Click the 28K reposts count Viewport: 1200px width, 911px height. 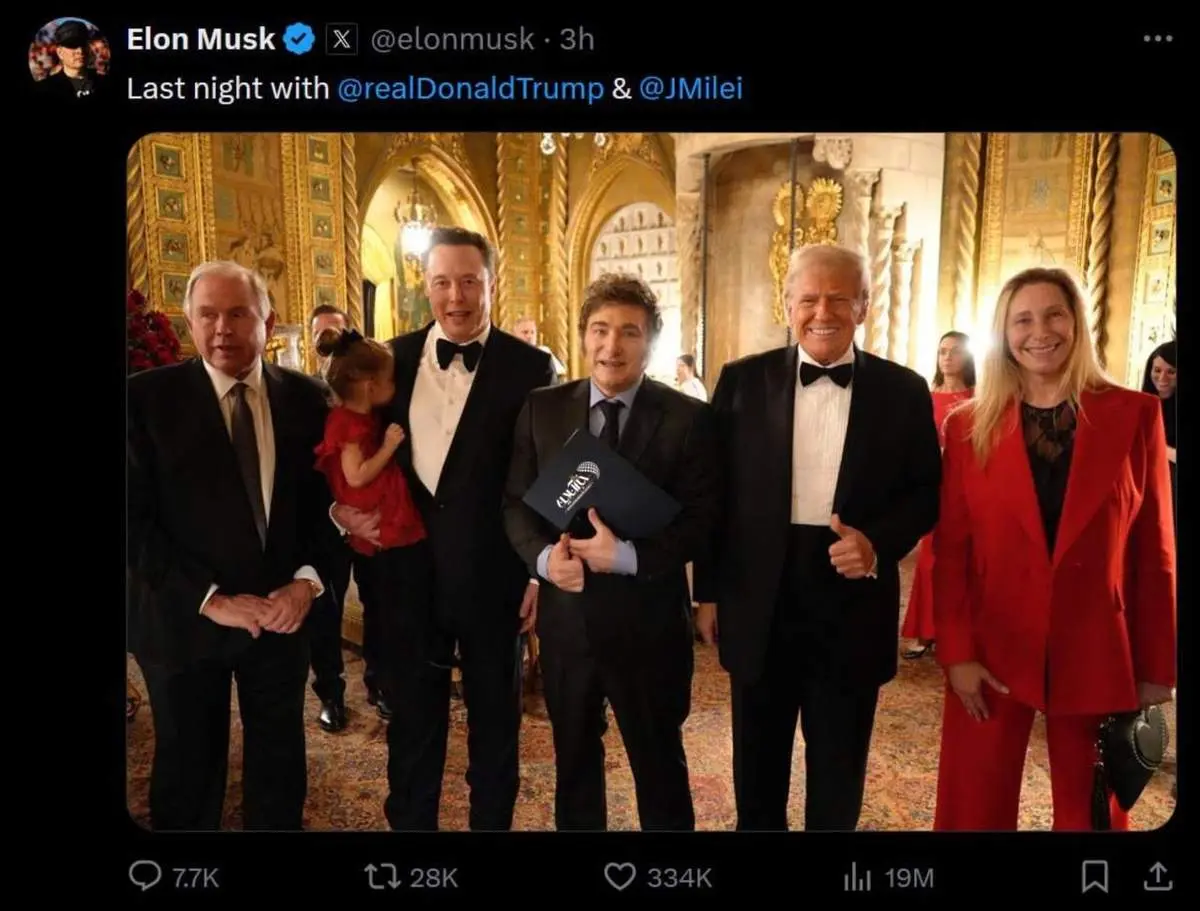pyautogui.click(x=434, y=878)
